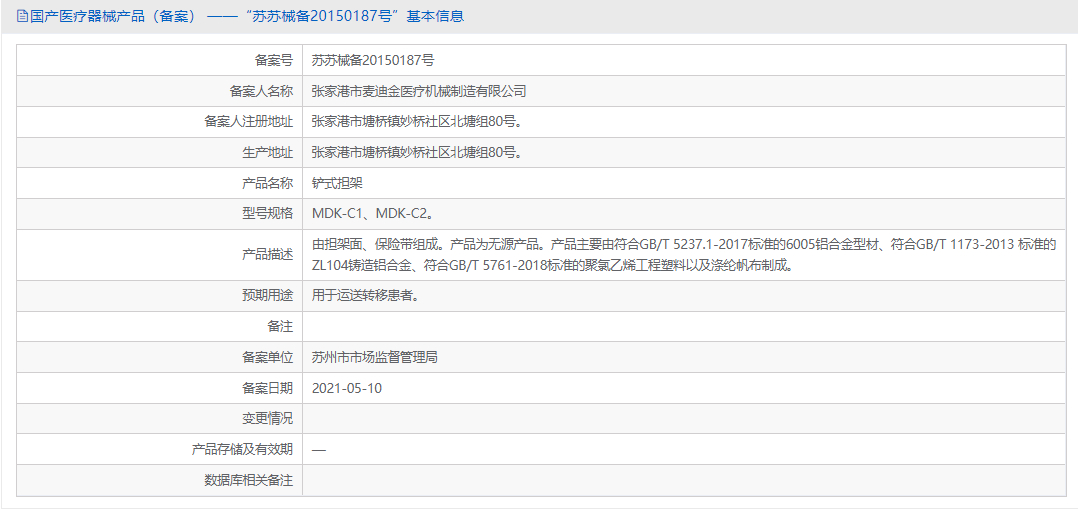Select company name 张家港市麦迪金医疗机械制造有限公司
This screenshot has height=510, width=1078.
tap(419, 91)
